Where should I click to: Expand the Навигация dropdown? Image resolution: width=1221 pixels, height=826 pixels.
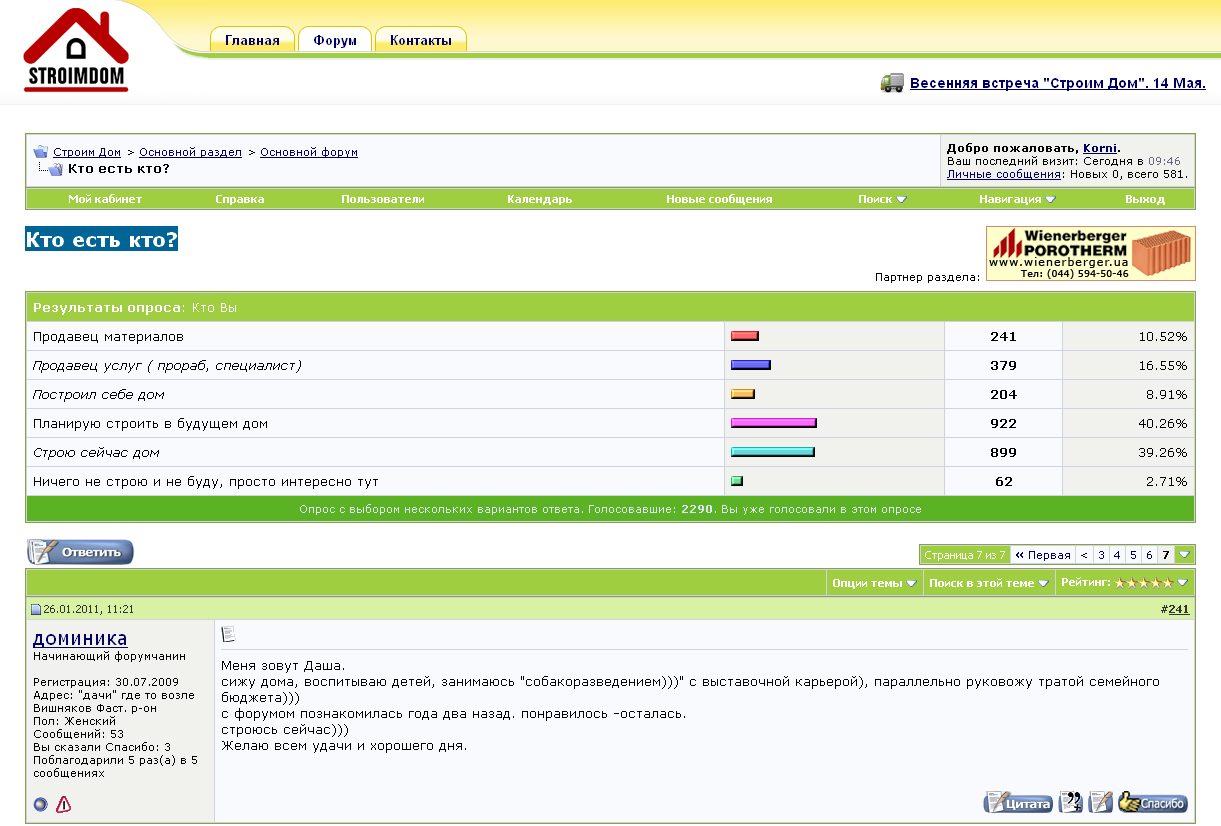coord(1017,199)
